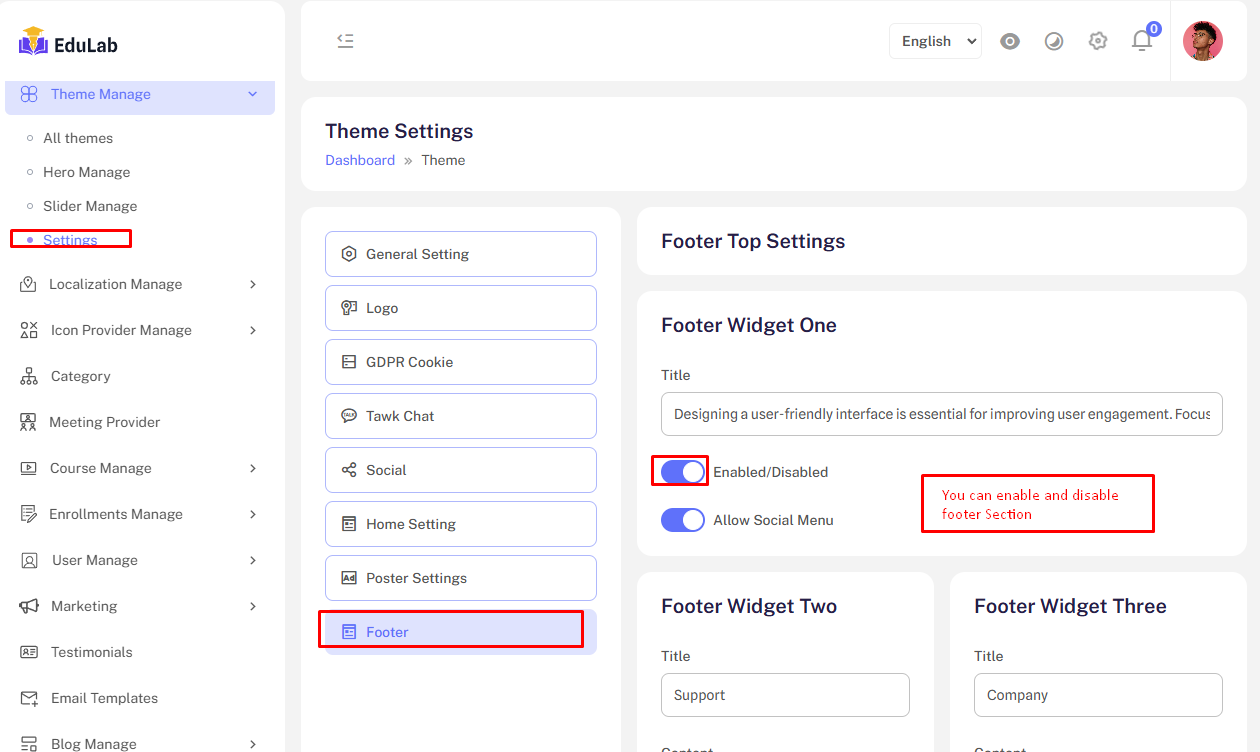Viewport: 1260px width, 752px height.
Task: Collapse the sidebar with the menu icon
Action: coord(345,41)
